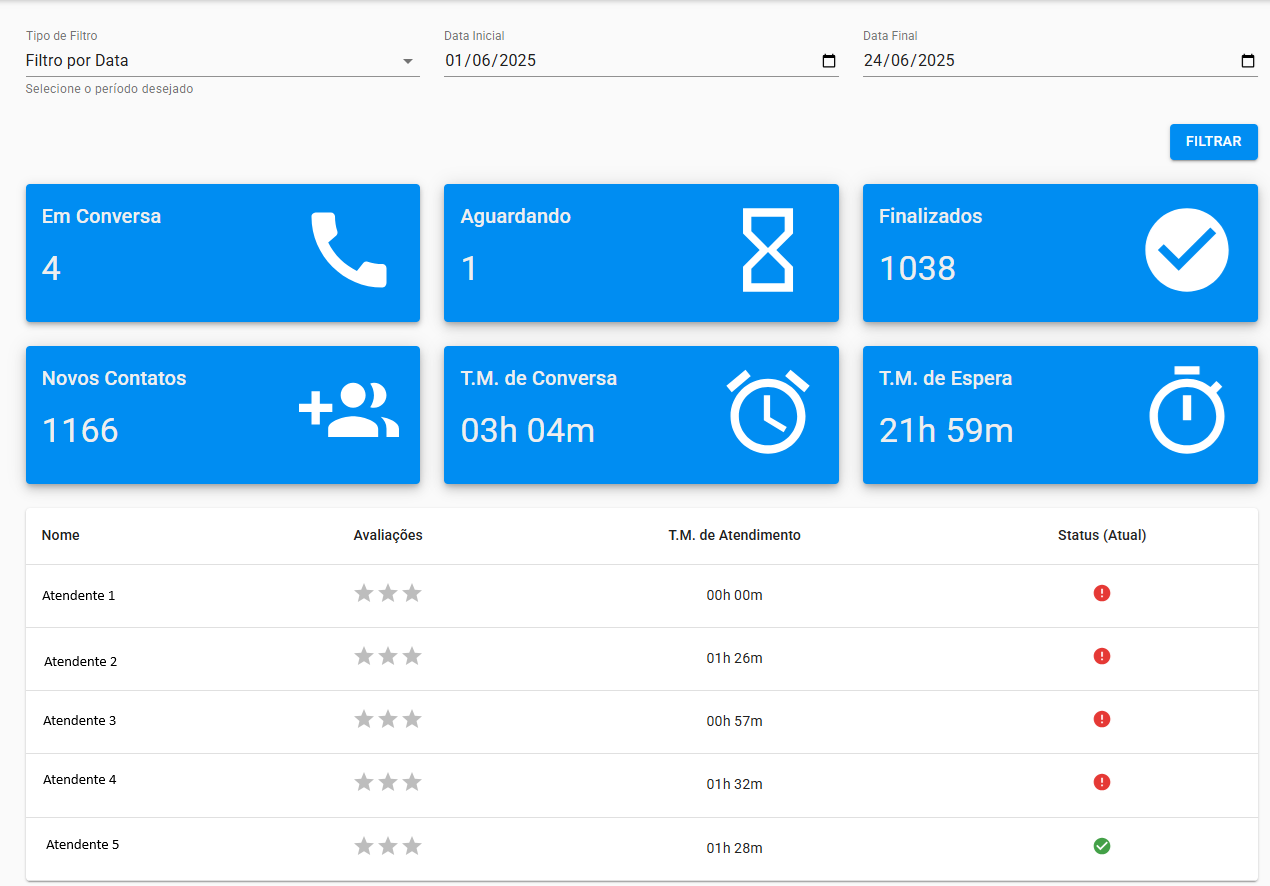Click the Avaliações column header
1270x886 pixels.
pyautogui.click(x=388, y=535)
